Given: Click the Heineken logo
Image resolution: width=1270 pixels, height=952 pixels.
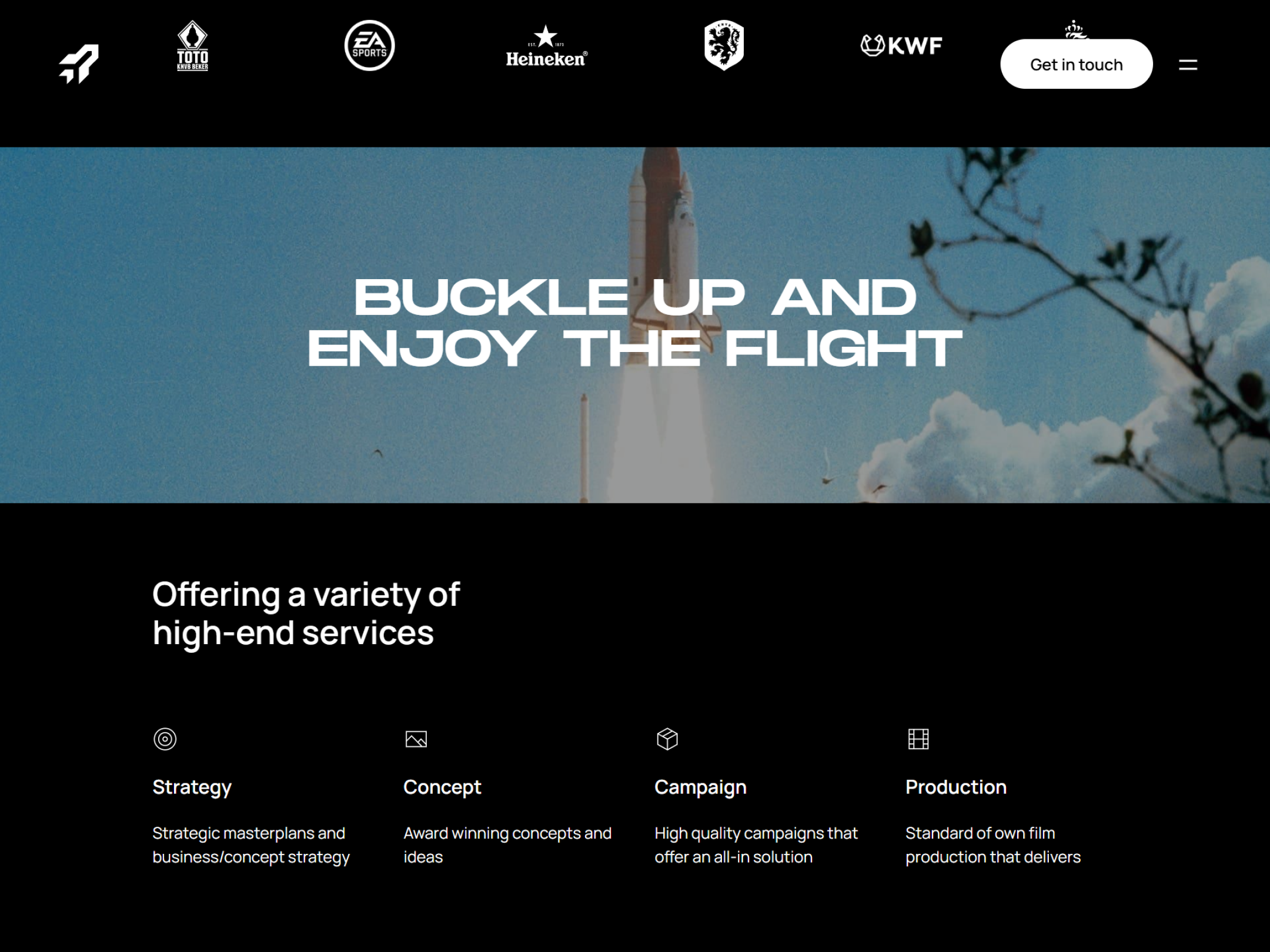Looking at the screenshot, I should tap(547, 46).
